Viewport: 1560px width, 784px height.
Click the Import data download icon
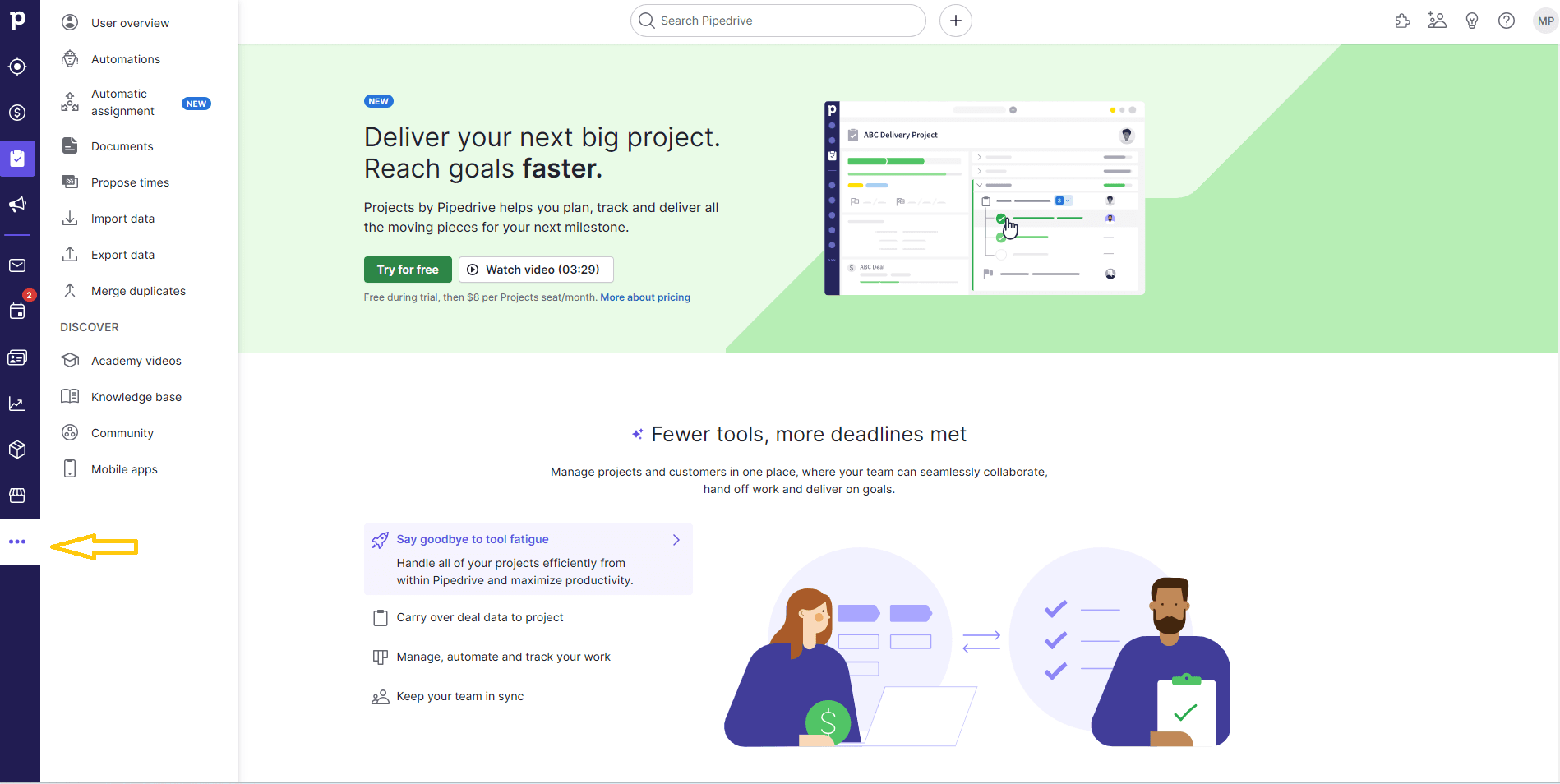pyautogui.click(x=70, y=219)
